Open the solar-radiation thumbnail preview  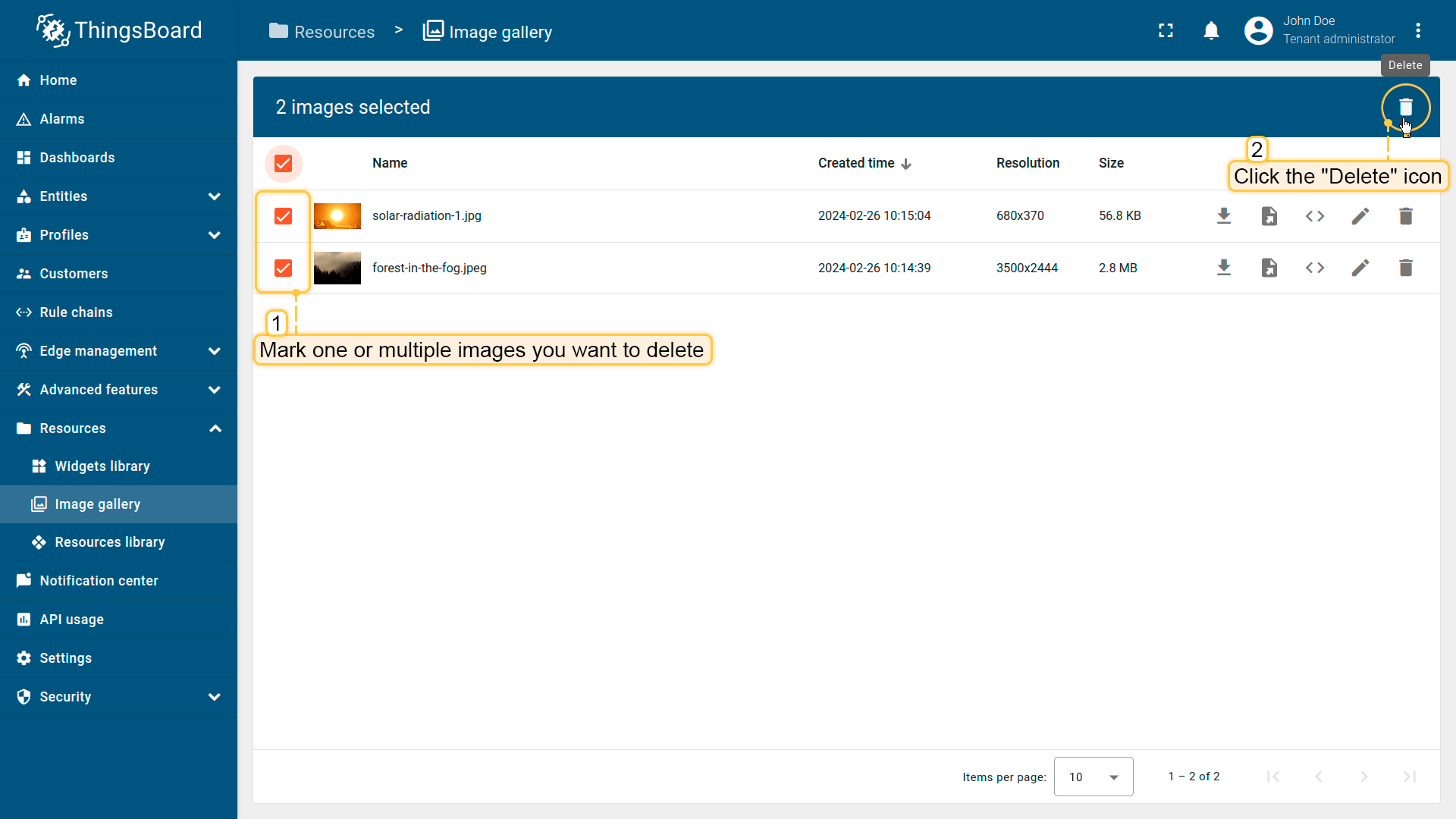(337, 216)
